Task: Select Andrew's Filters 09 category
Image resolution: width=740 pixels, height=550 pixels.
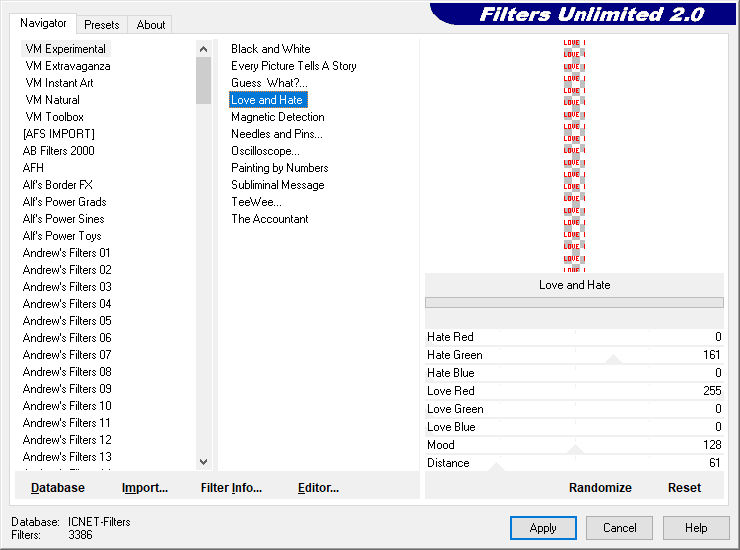Action: 67,389
